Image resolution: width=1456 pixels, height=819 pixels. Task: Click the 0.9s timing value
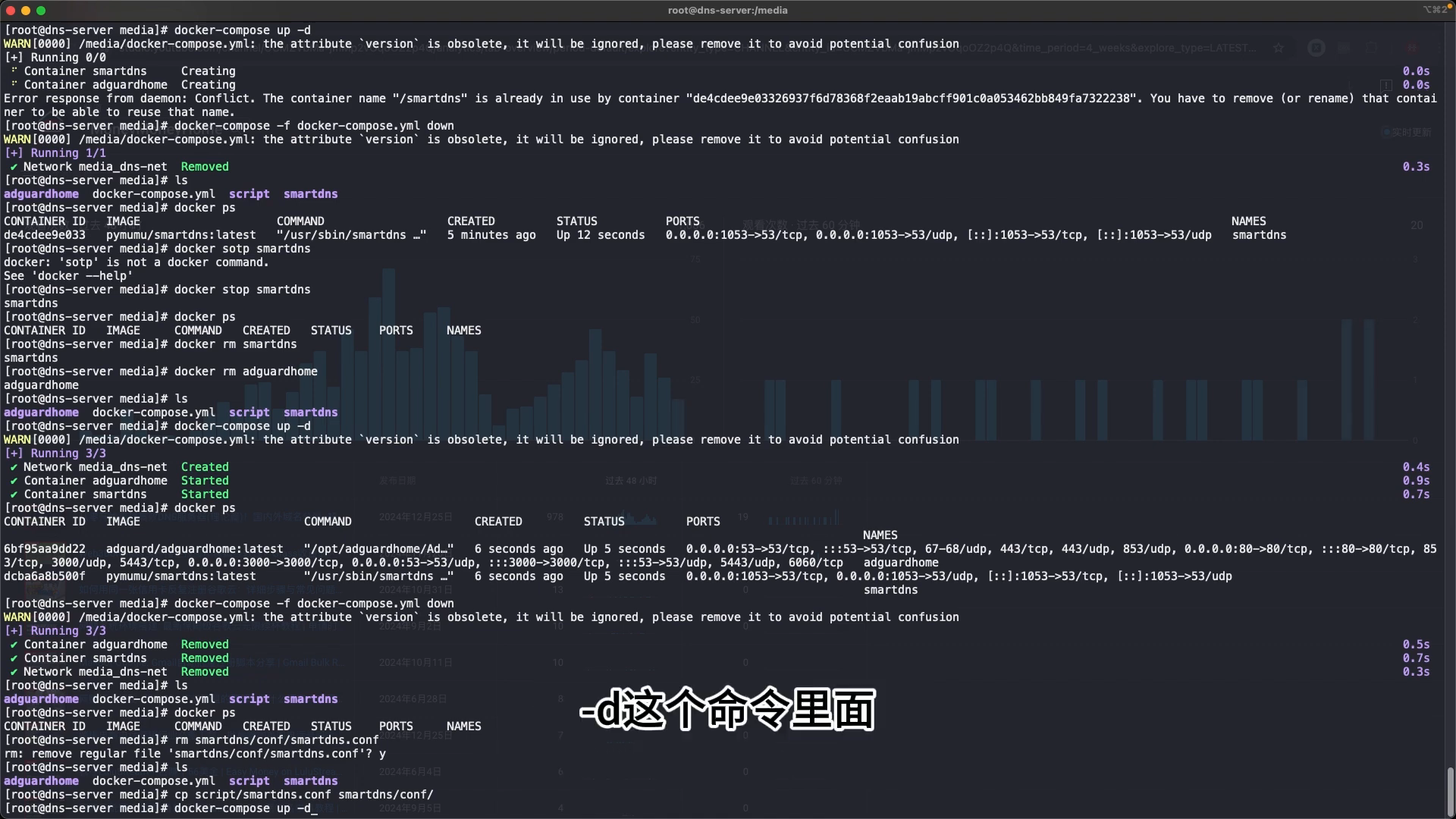(1416, 481)
